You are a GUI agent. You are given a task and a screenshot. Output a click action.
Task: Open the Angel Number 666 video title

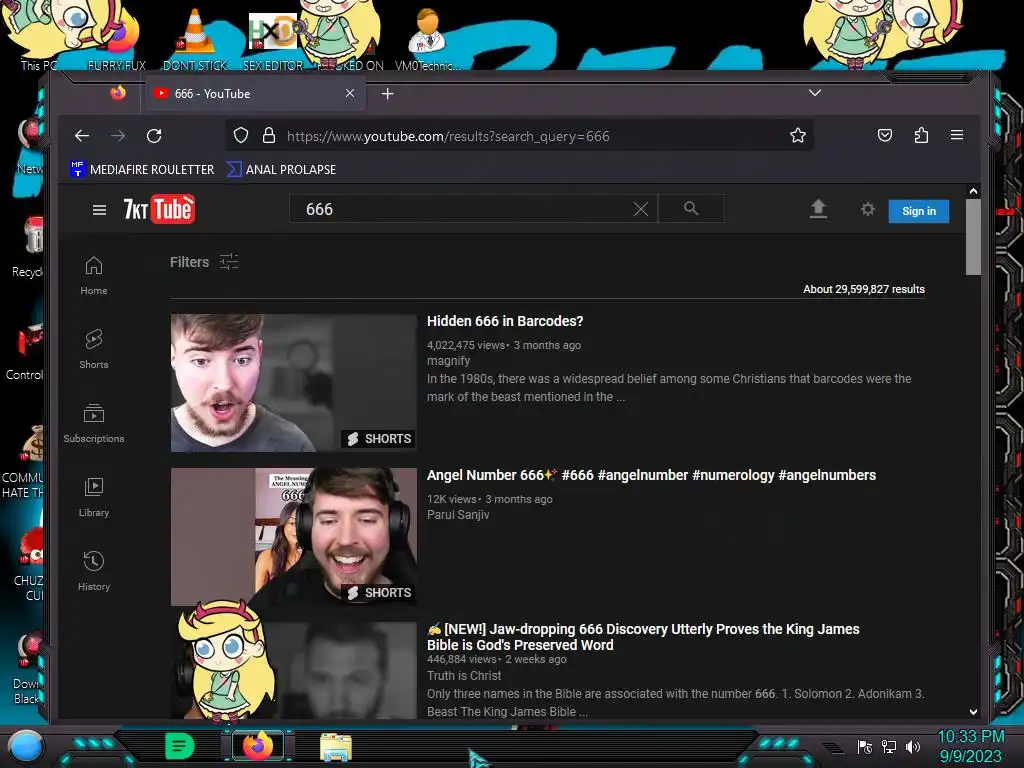[651, 475]
